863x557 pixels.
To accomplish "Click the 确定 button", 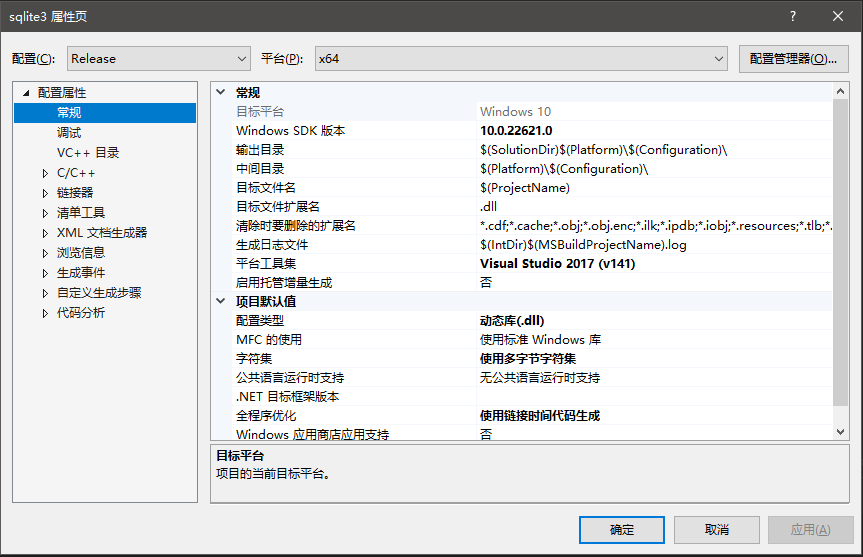I will click(x=621, y=529).
